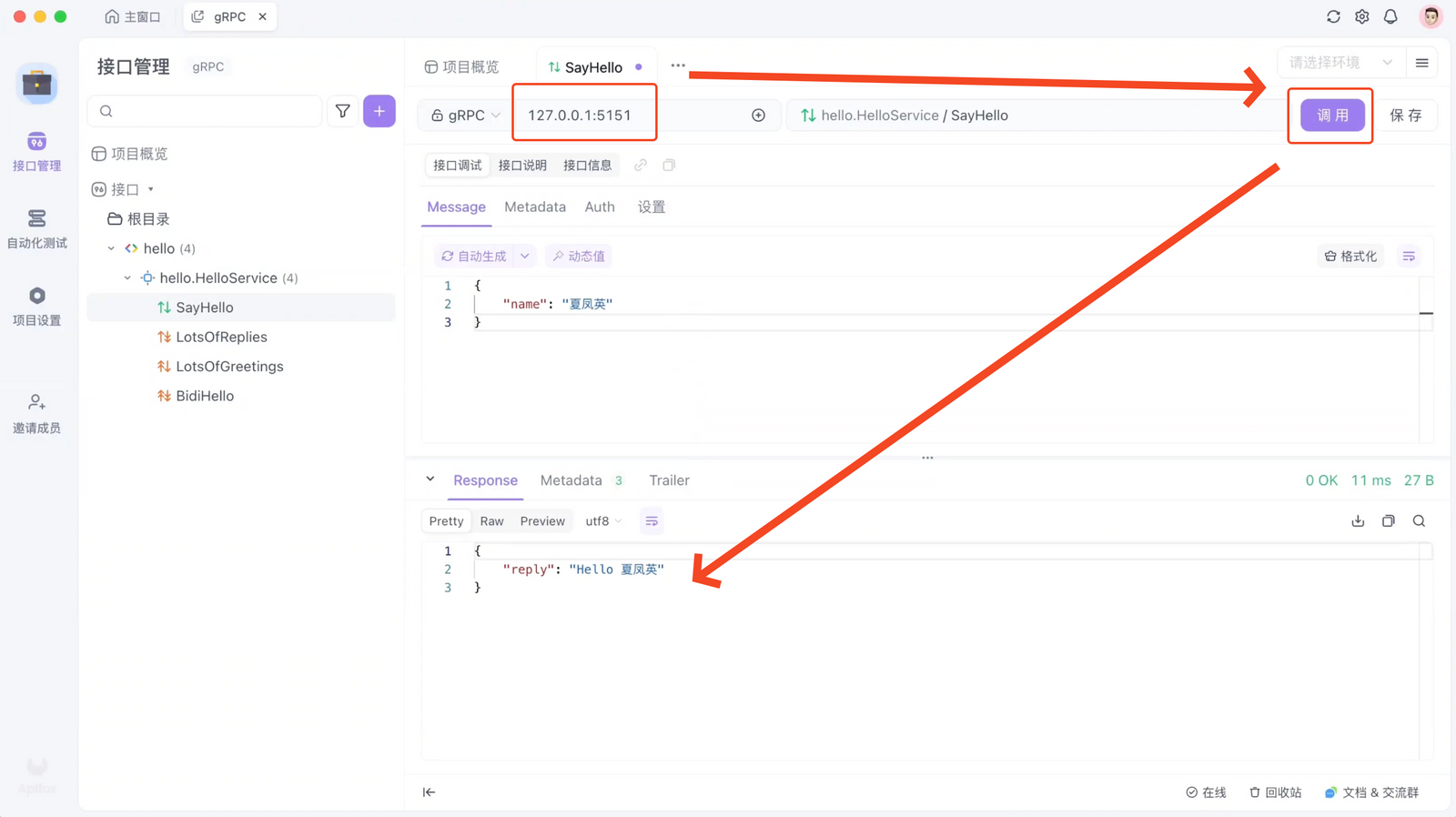Click the 保存 save button
This screenshot has width=1456, height=817.
pyautogui.click(x=1405, y=116)
